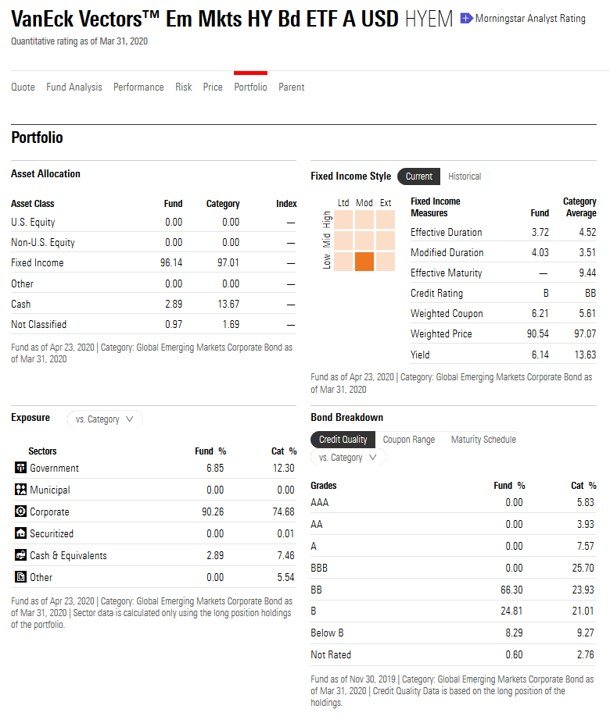Select the highlighted orange style box cell

(364, 262)
